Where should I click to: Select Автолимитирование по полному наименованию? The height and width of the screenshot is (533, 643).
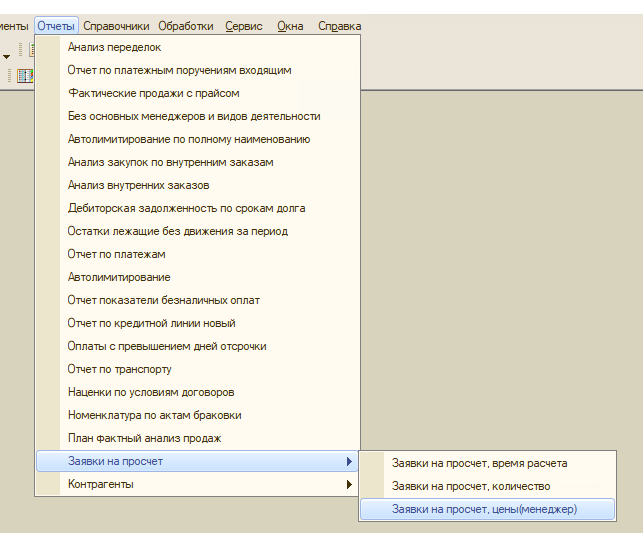(x=198, y=139)
